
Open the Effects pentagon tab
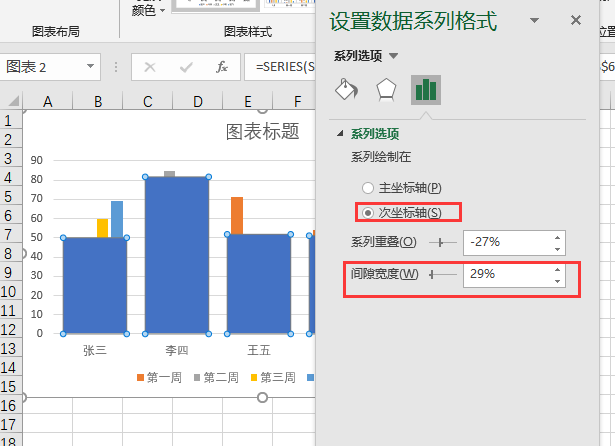tap(385, 90)
